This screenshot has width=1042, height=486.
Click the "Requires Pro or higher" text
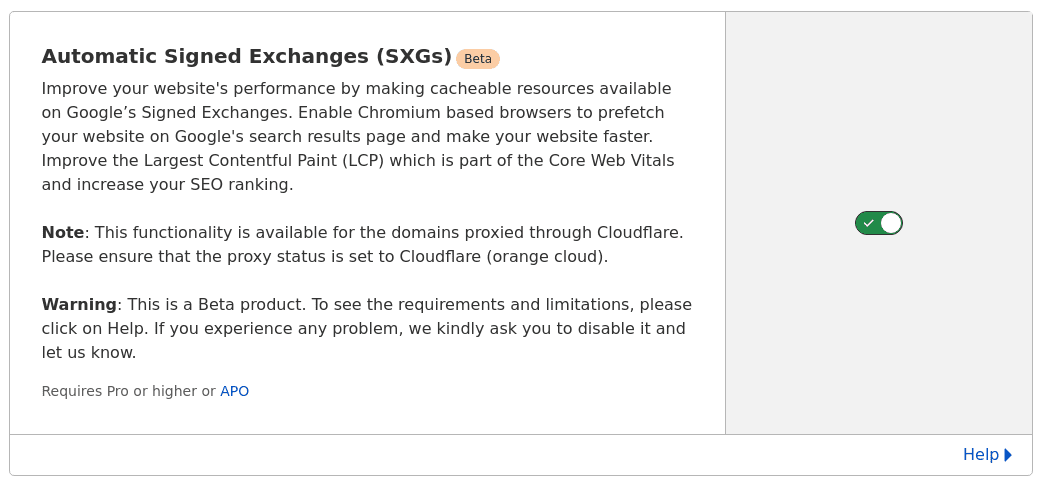point(120,391)
